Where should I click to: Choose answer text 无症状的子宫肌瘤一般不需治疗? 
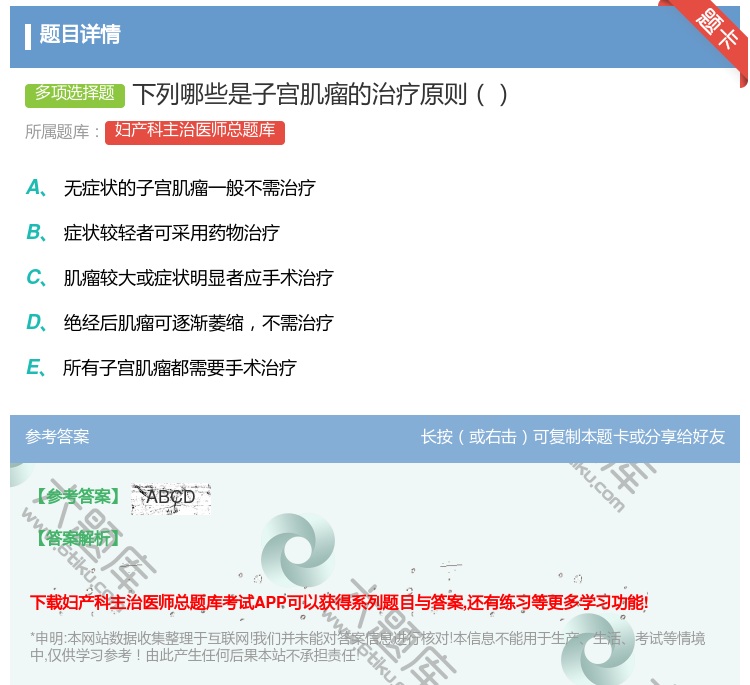point(189,188)
